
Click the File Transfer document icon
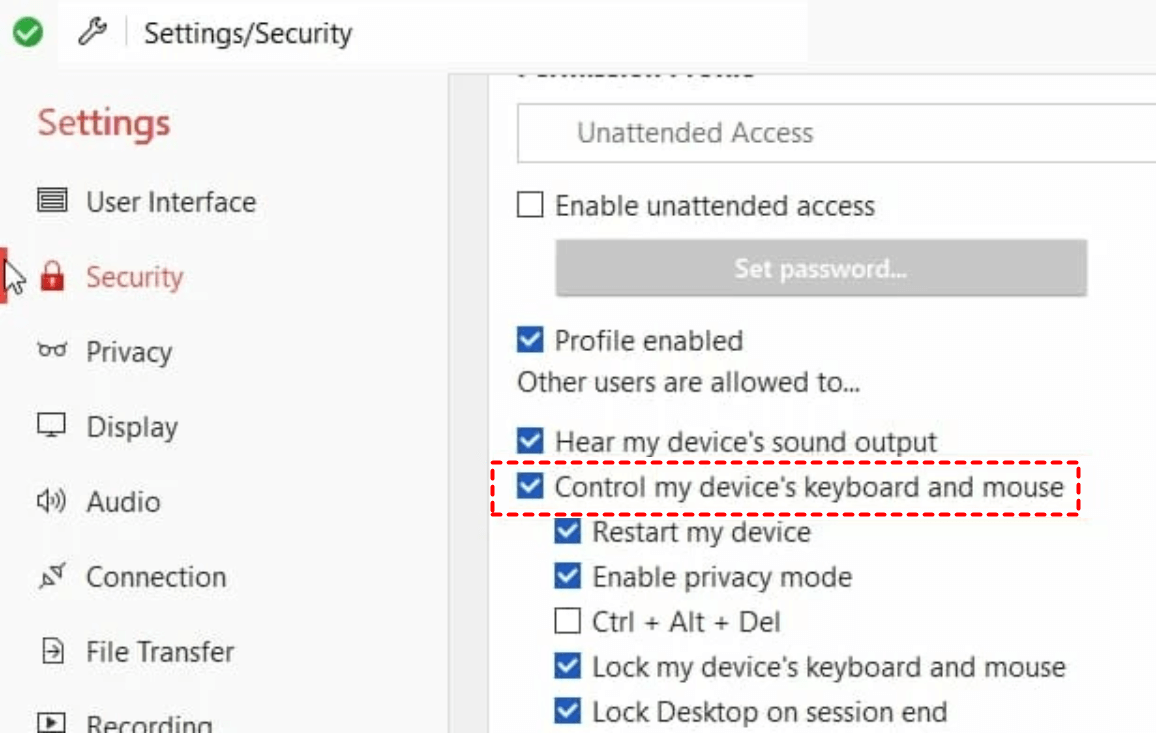[x=52, y=652]
